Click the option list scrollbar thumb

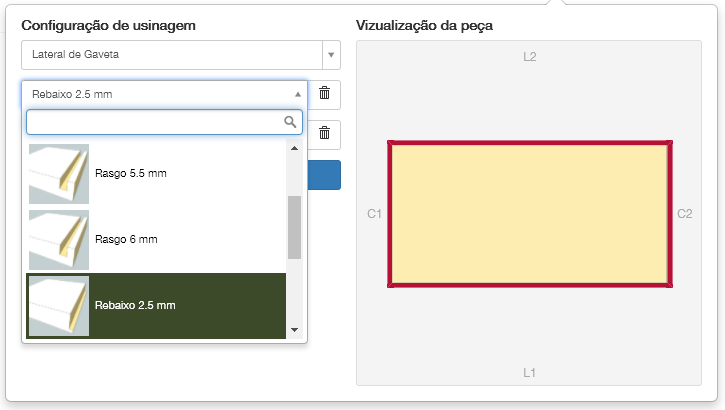(294, 227)
